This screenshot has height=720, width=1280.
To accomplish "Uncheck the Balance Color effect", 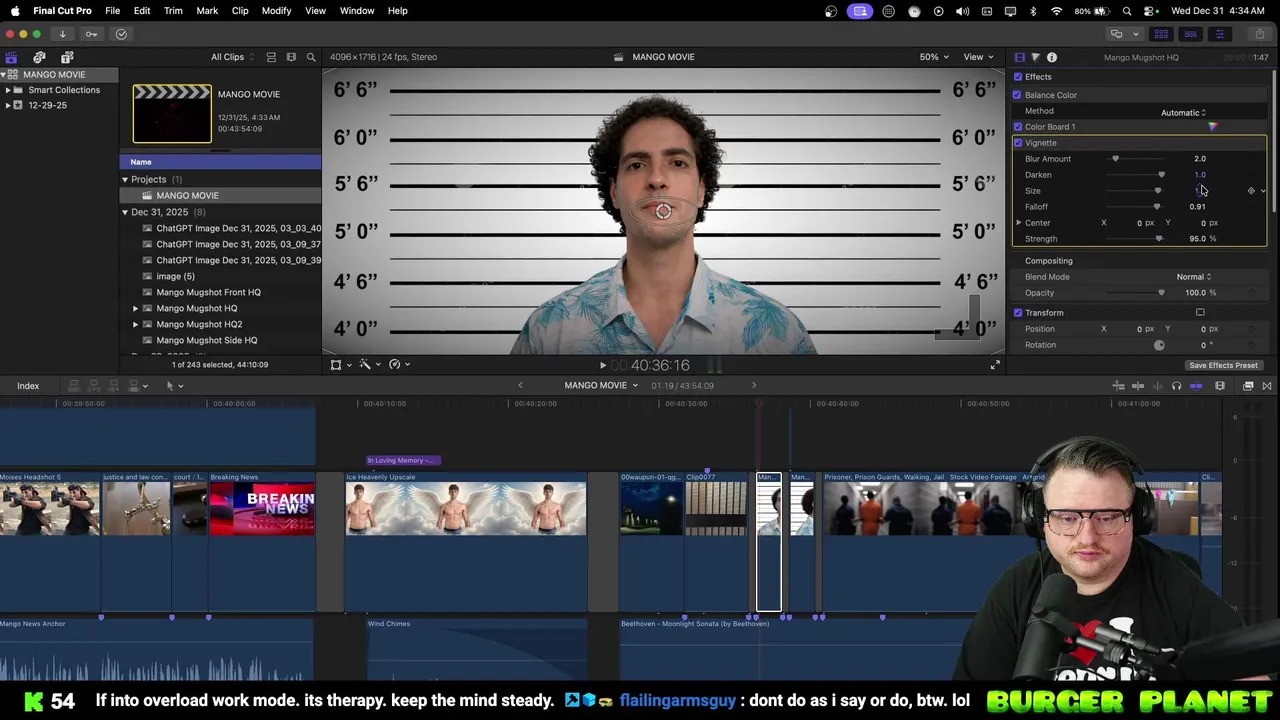I will click(x=1017, y=95).
